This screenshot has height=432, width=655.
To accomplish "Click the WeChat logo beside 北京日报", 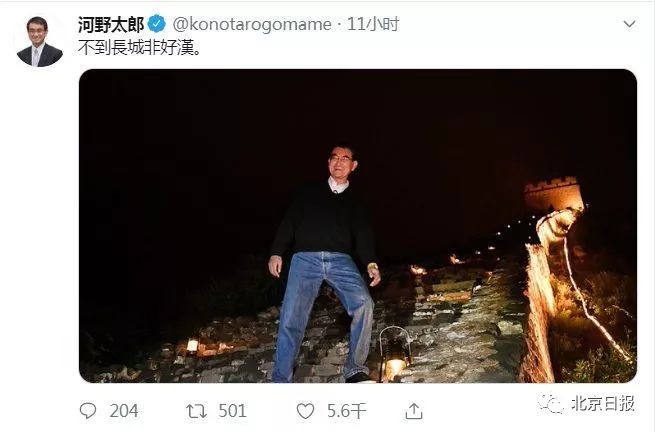I will point(551,403).
